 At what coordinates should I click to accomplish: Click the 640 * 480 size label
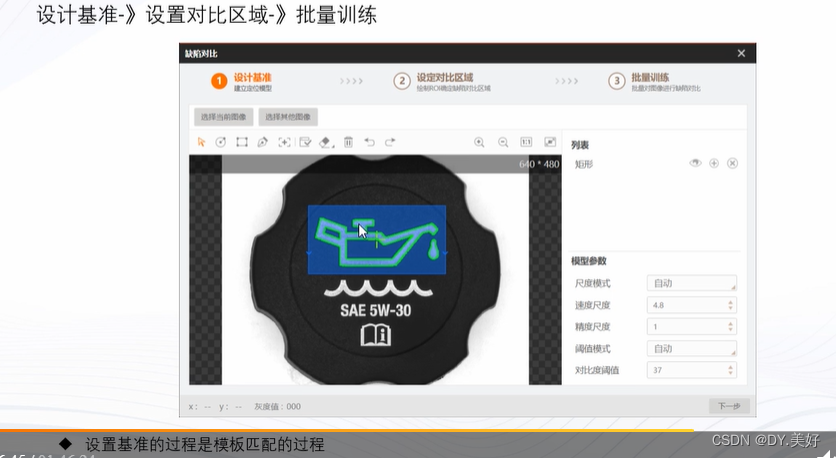[539, 164]
